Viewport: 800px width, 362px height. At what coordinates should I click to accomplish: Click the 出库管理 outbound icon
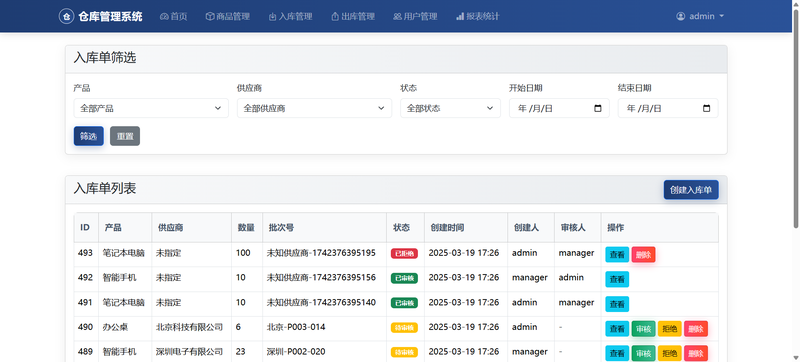click(335, 17)
